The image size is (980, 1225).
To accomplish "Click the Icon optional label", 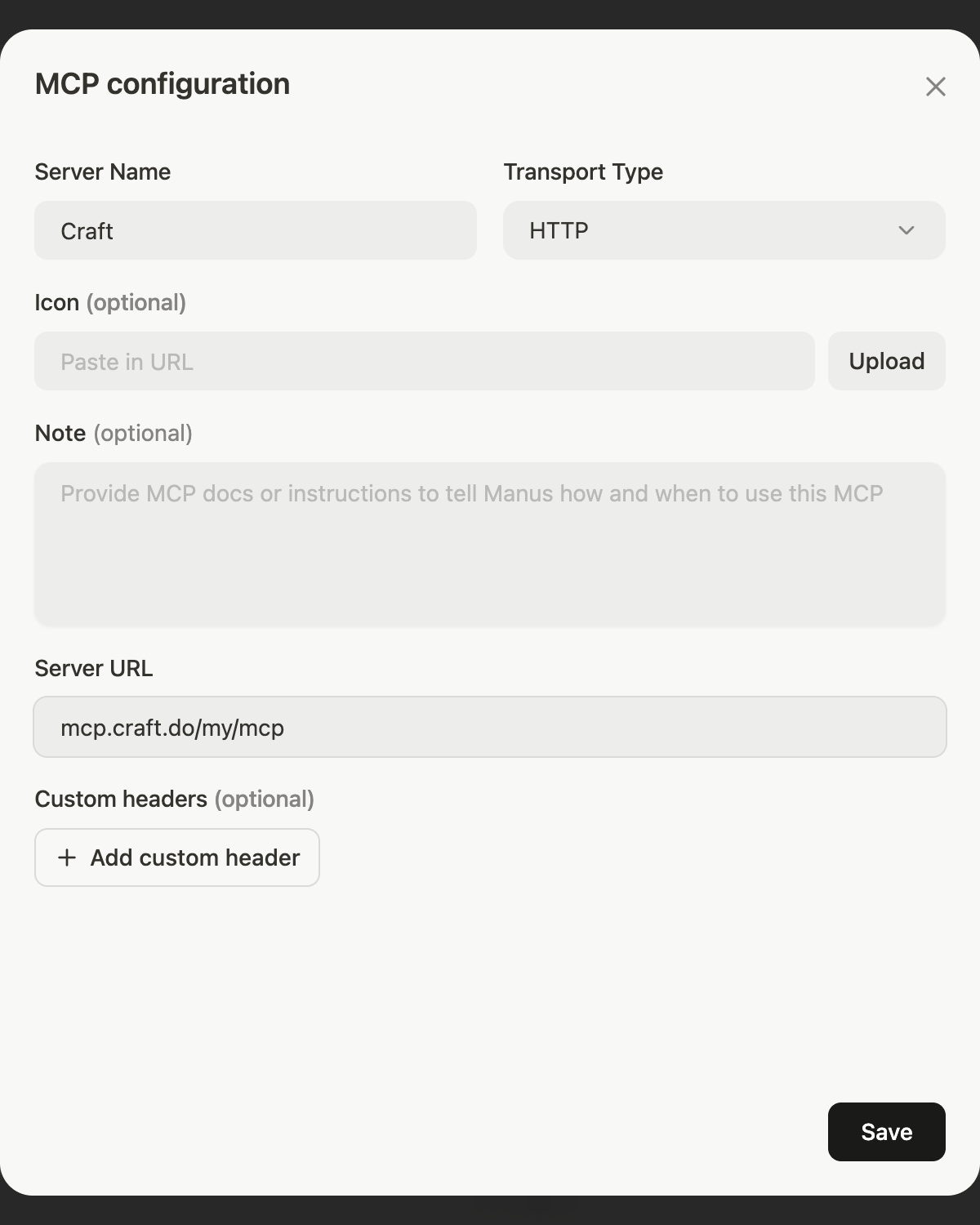I will click(110, 302).
